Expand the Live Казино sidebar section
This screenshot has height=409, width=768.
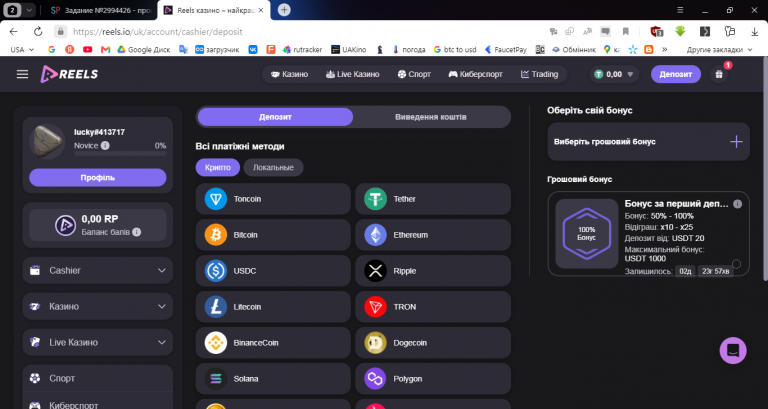point(98,342)
